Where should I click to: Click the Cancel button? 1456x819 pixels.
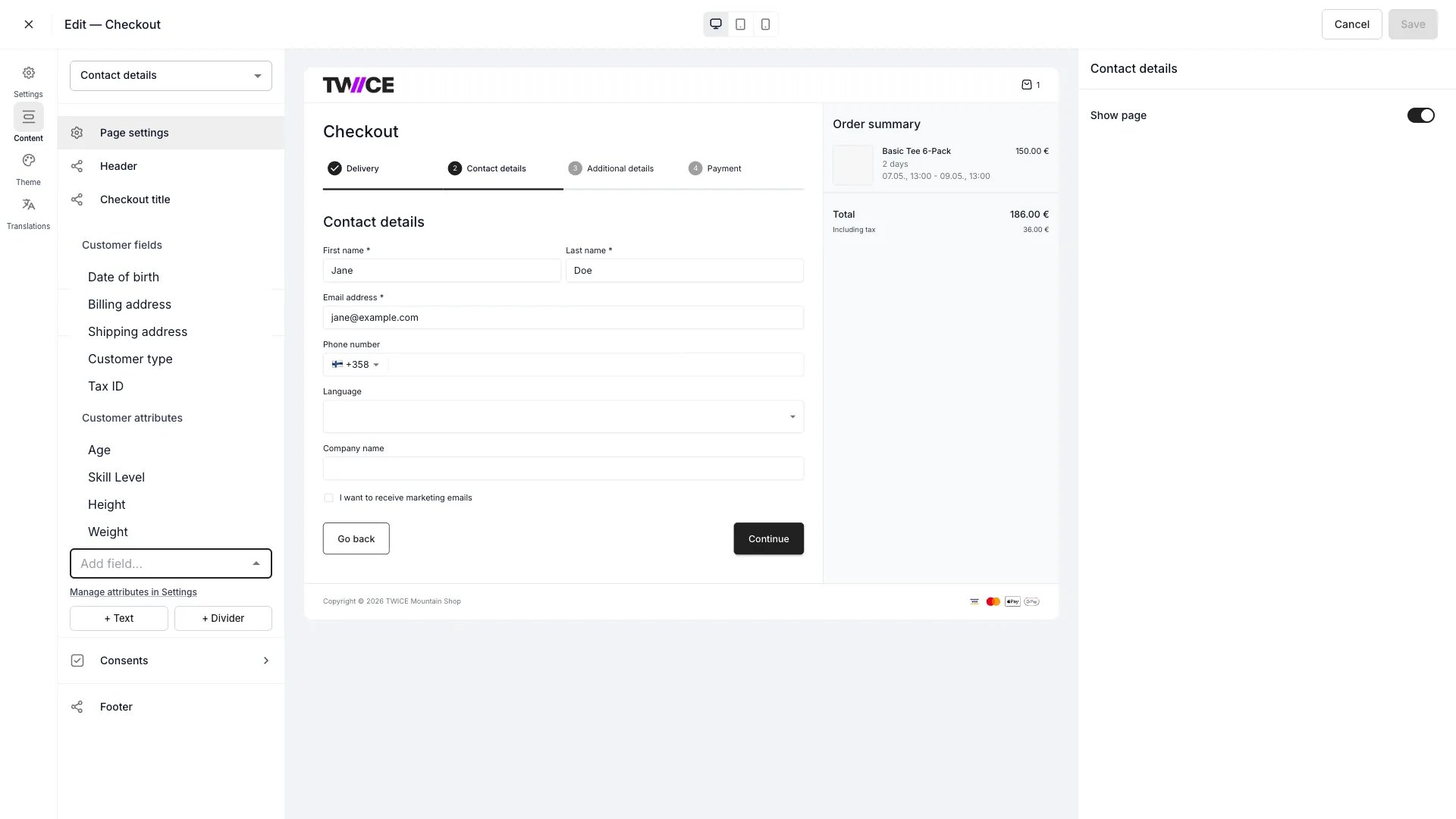click(1351, 24)
